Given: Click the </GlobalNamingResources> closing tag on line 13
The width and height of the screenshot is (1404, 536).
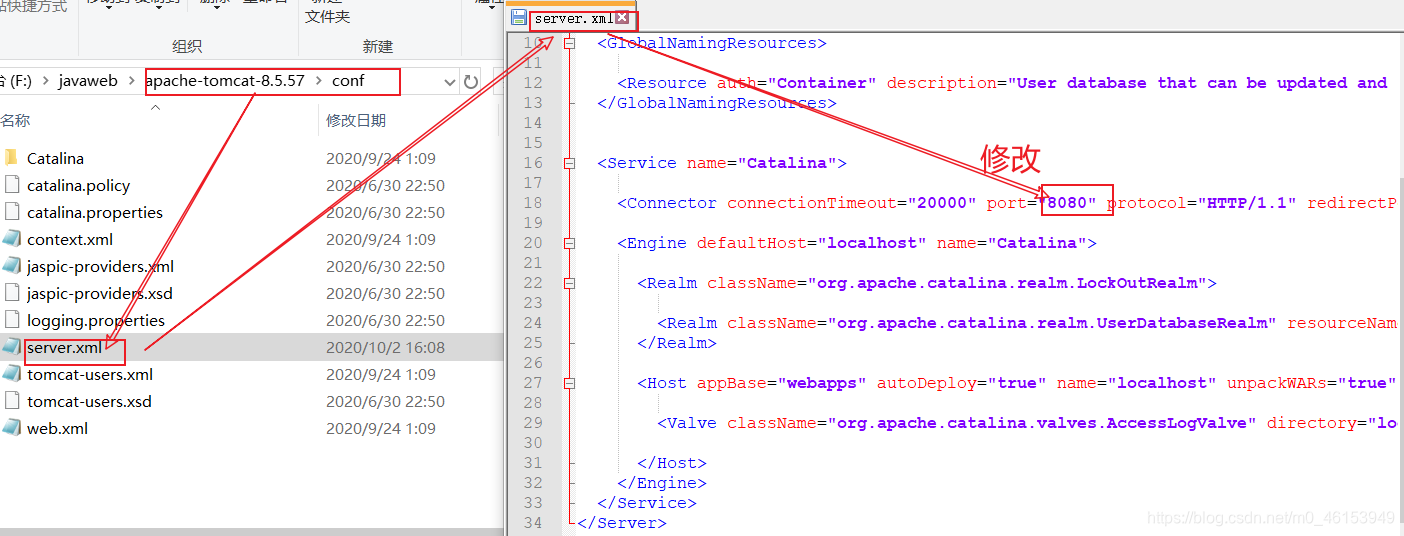Looking at the screenshot, I should (x=716, y=103).
